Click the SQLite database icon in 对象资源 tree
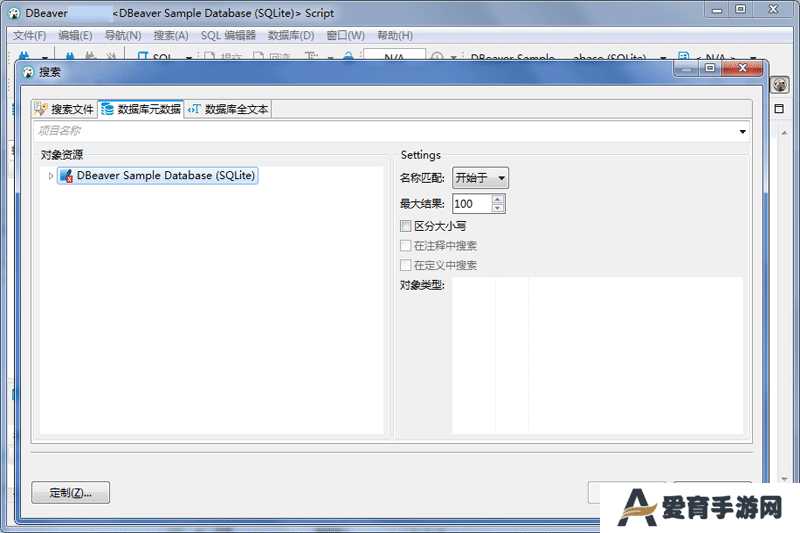 pyautogui.click(x=66, y=175)
